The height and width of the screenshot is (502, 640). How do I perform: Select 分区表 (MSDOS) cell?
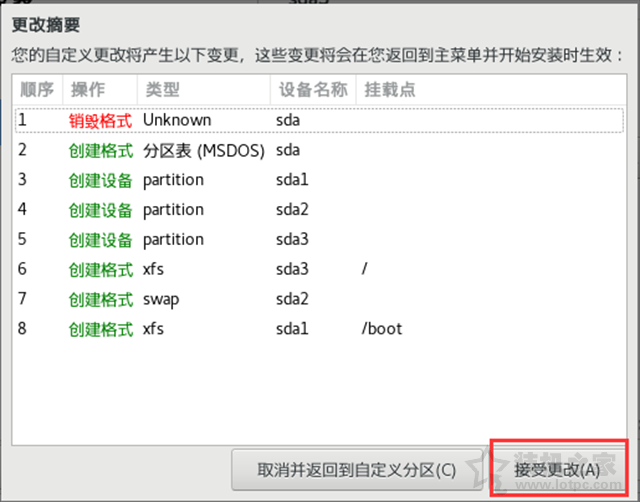pyautogui.click(x=204, y=151)
